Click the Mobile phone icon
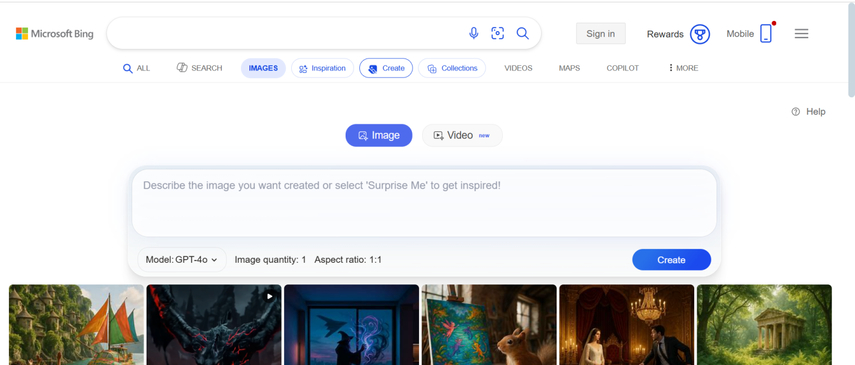Viewport: 855px width, 365px height. click(766, 33)
